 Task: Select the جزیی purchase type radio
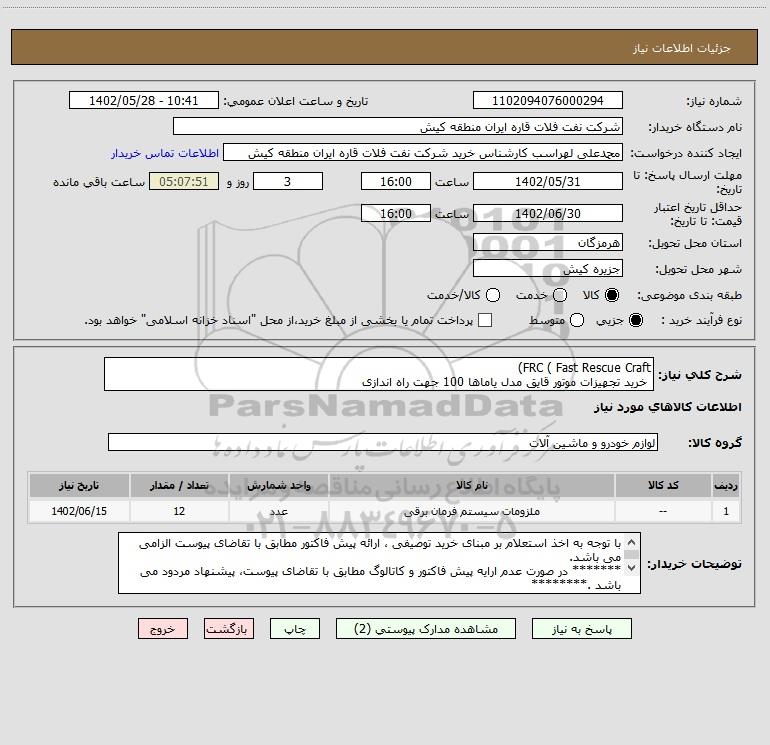[x=636, y=320]
